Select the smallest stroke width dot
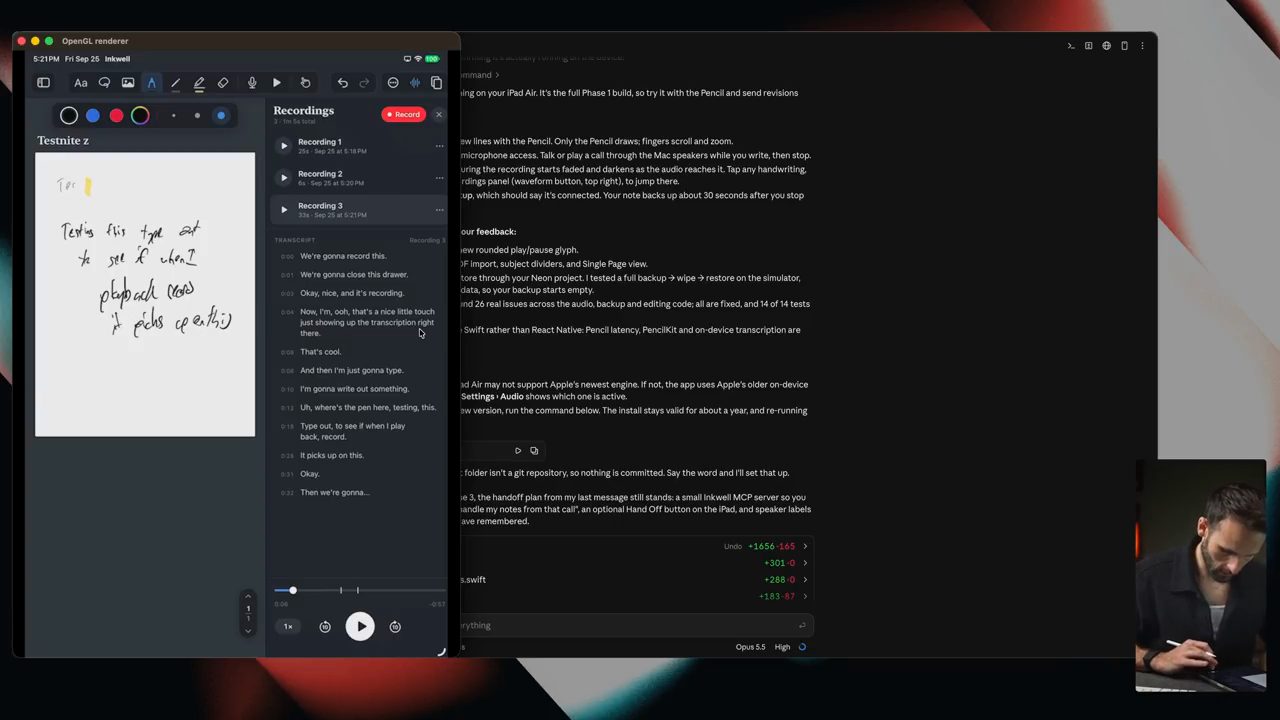 [x=173, y=116]
